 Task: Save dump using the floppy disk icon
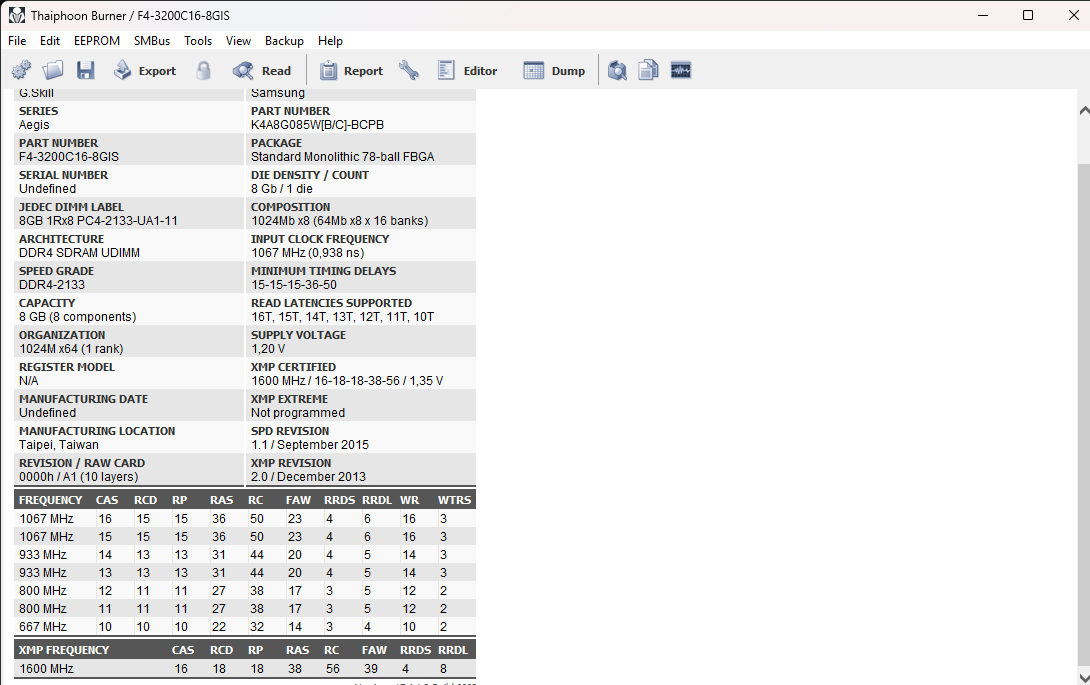click(86, 70)
